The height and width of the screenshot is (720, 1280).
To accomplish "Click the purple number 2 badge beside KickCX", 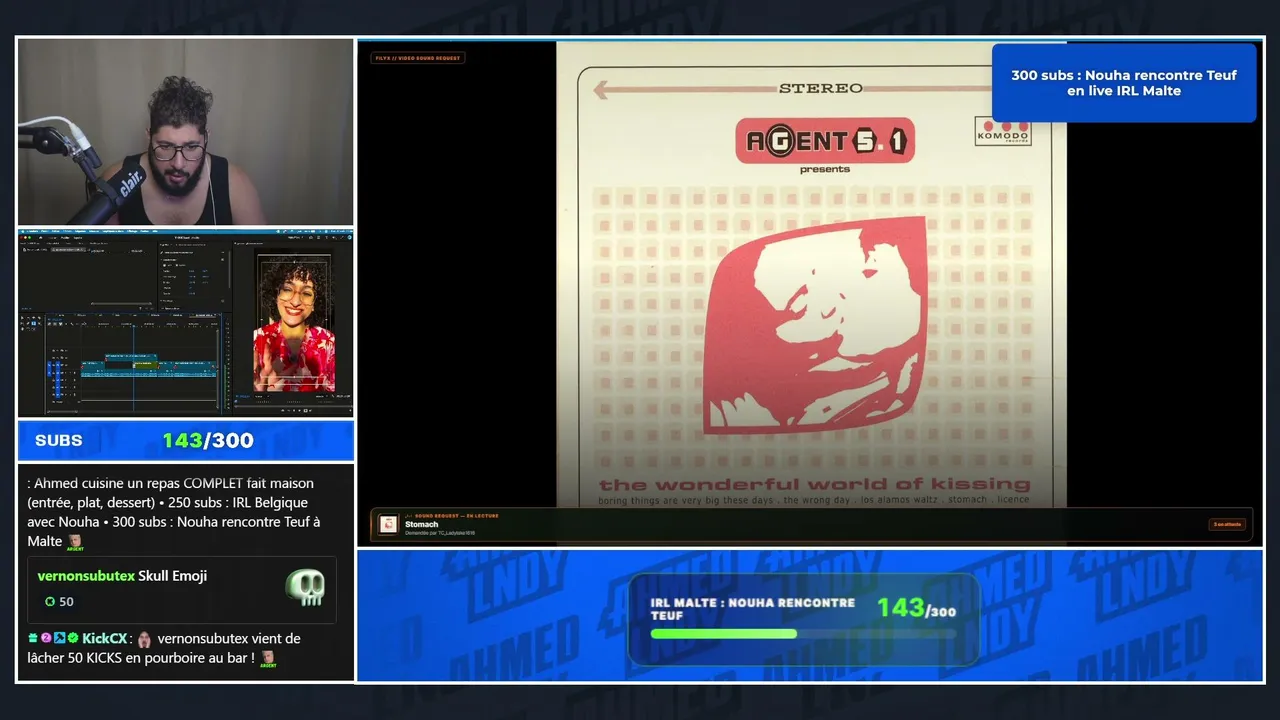I will [x=46, y=638].
